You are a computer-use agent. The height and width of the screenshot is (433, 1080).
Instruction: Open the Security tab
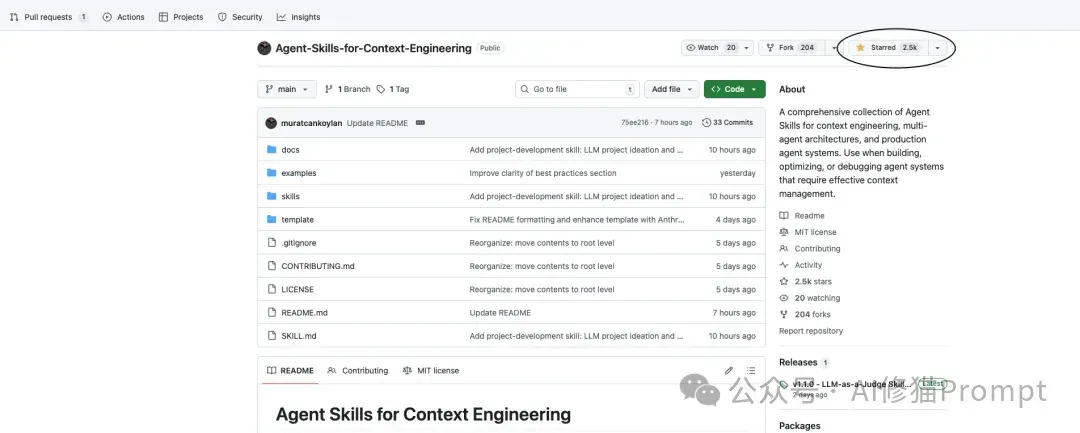(240, 17)
